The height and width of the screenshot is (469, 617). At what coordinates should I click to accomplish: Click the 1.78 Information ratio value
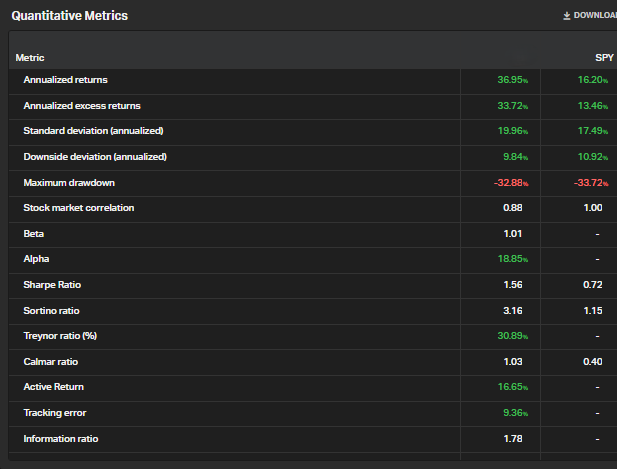pos(513,439)
